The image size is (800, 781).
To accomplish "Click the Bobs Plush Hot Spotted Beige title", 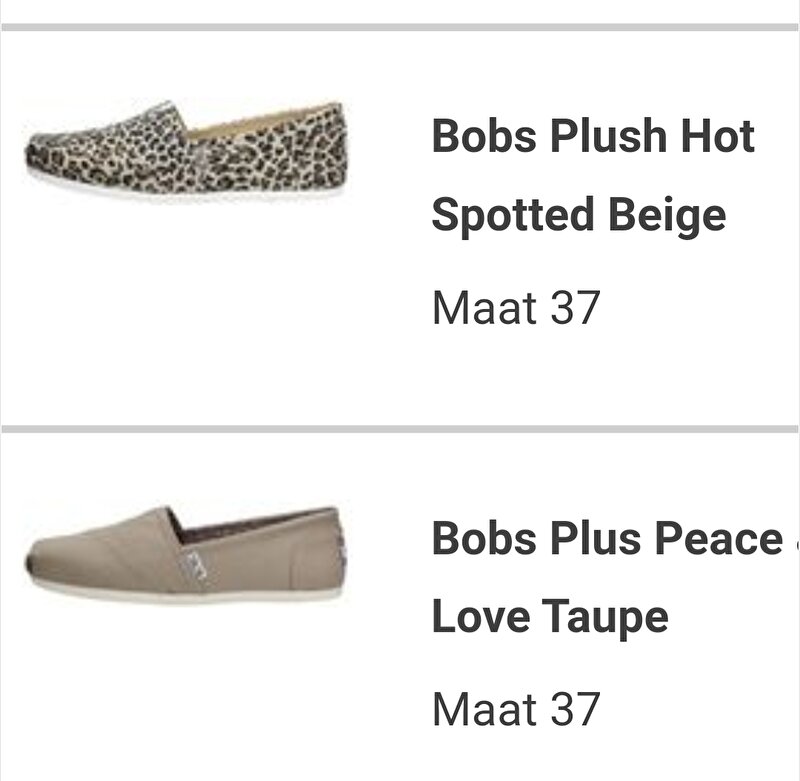I will click(x=592, y=175).
